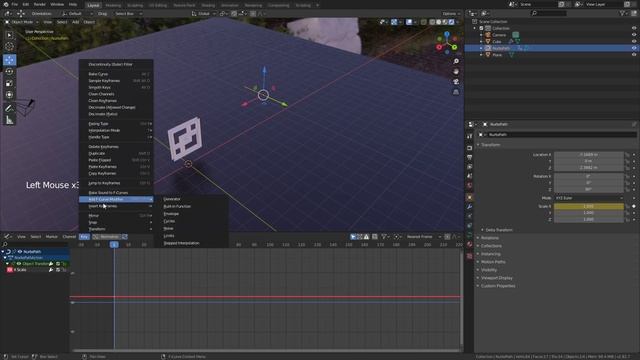Hide Cube with its eye icon
Viewport: 640px width, 360px height.
634,41
